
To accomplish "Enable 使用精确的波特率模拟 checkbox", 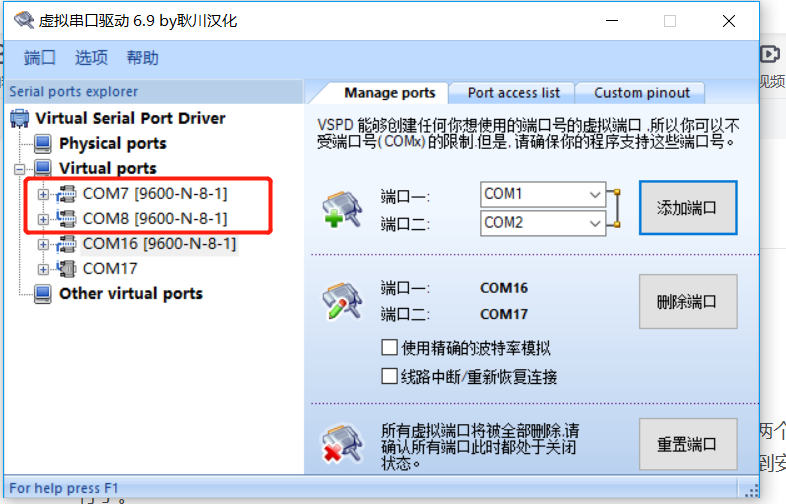I will [x=389, y=347].
